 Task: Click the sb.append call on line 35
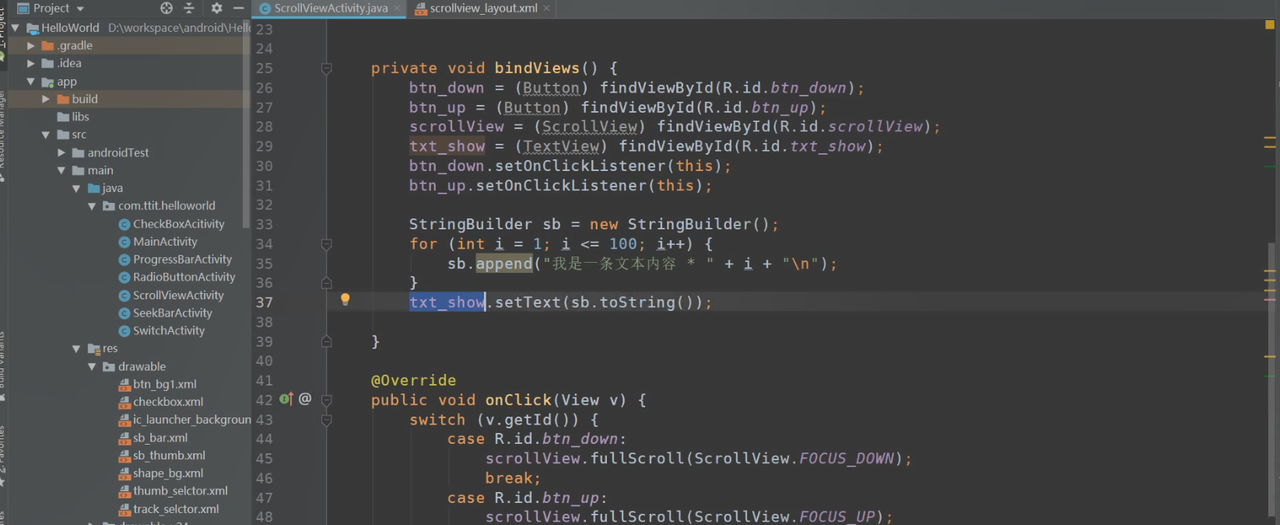click(490, 264)
